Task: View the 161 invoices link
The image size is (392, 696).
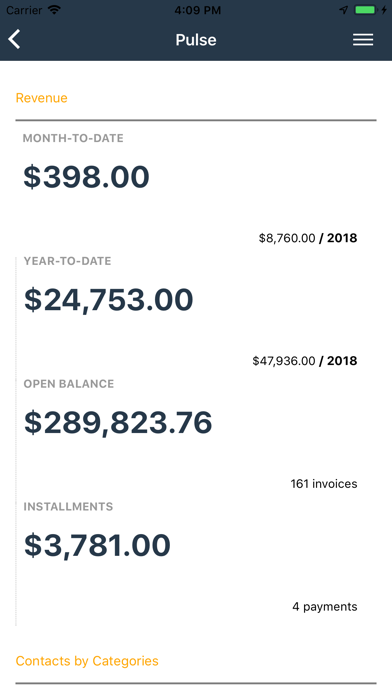Action: coord(324,484)
